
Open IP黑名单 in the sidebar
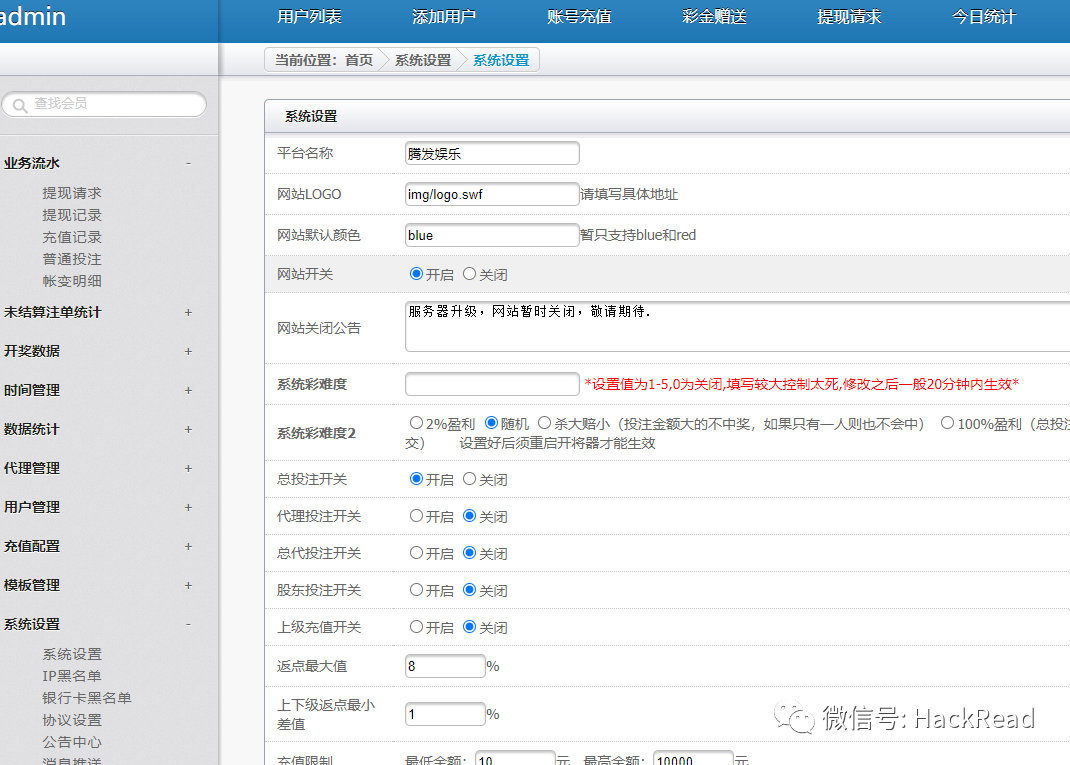[72, 676]
